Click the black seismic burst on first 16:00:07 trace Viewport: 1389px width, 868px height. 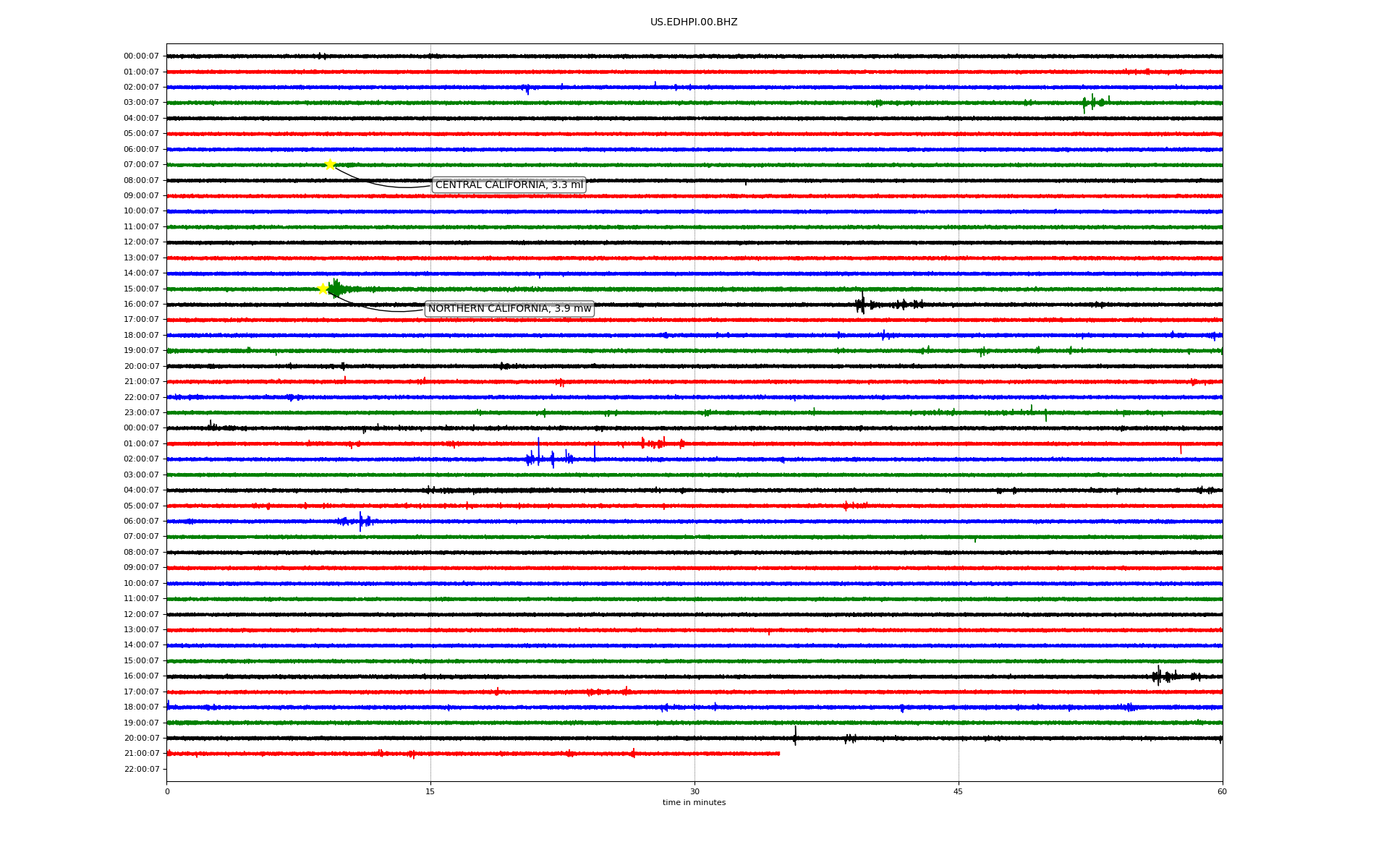pos(861,304)
